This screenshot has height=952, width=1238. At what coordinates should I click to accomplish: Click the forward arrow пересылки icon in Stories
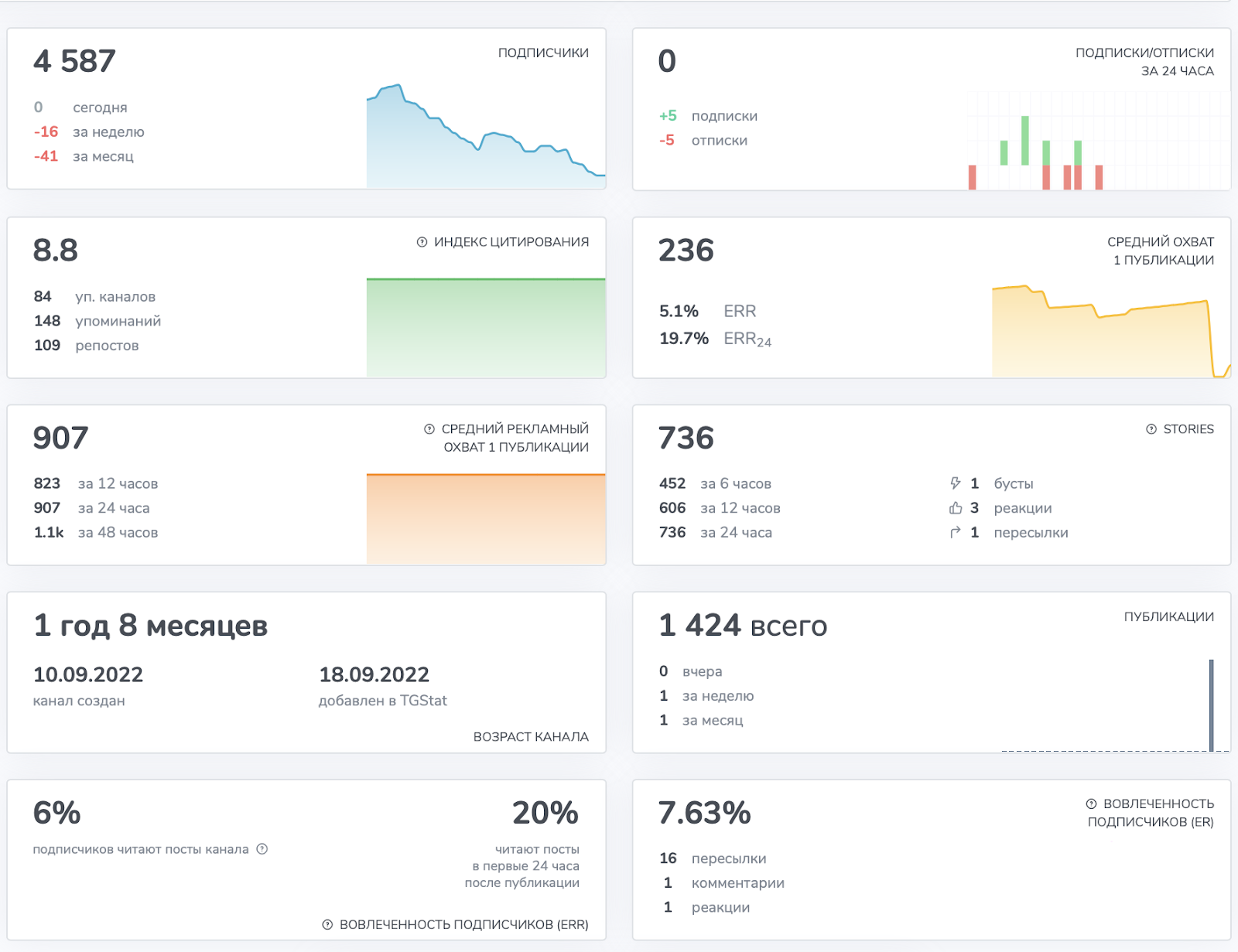pyautogui.click(x=956, y=532)
